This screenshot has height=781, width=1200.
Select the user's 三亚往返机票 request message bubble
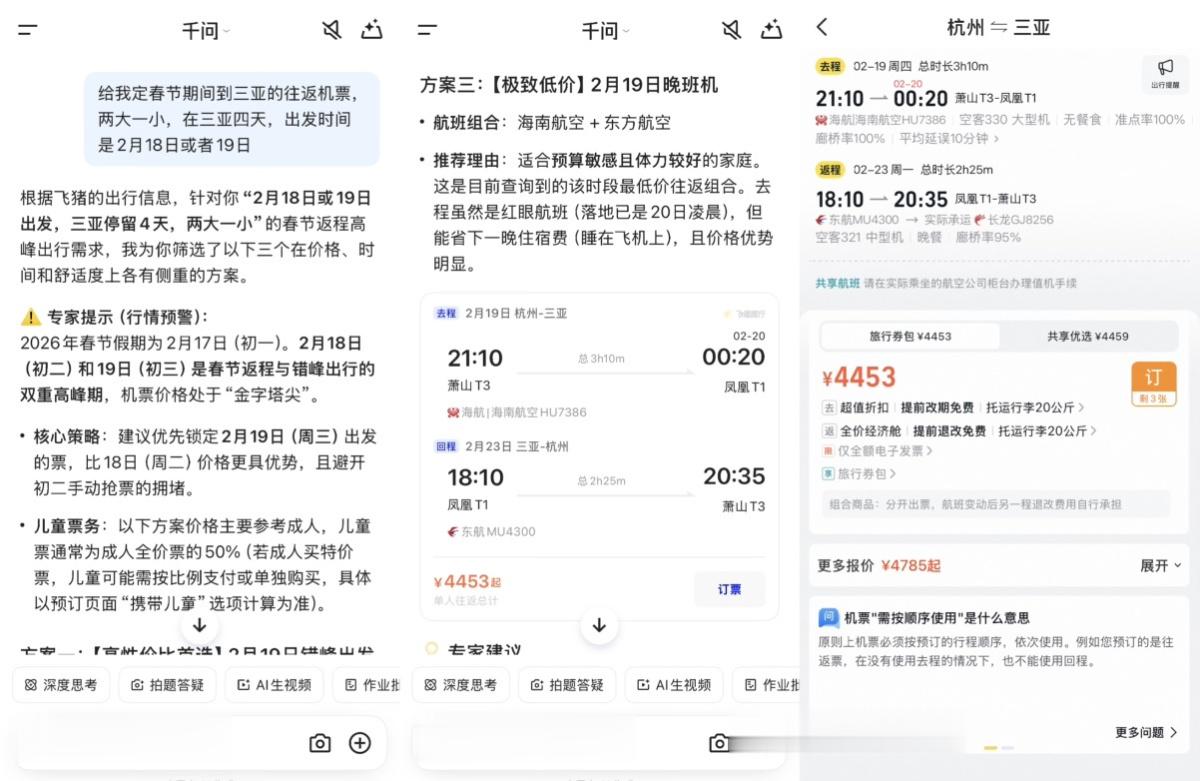[231, 119]
